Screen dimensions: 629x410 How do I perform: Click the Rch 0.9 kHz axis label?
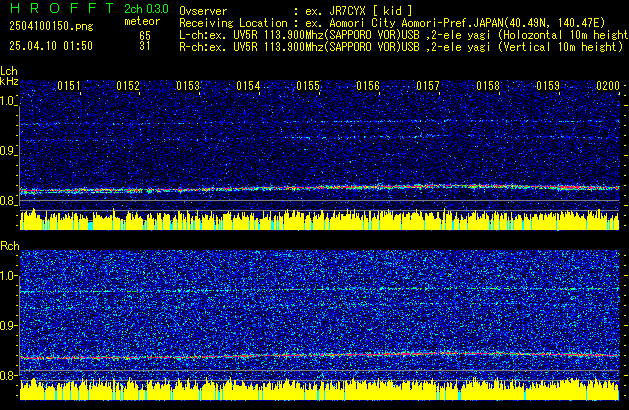pyautogui.click(x=8, y=325)
